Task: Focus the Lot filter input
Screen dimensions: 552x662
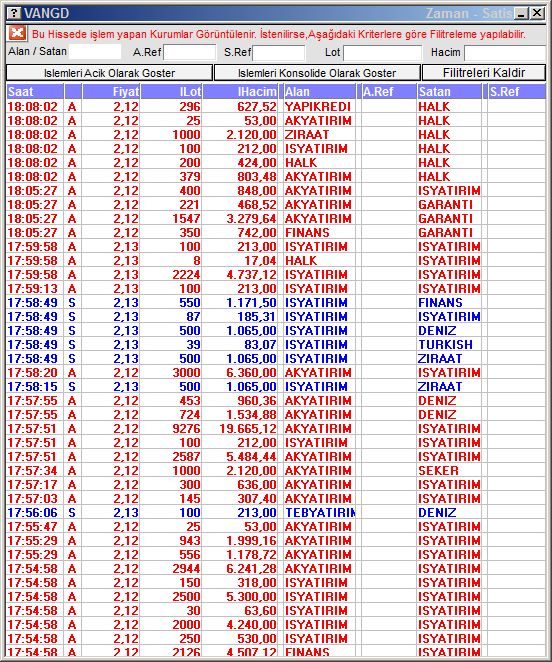Action: point(382,53)
